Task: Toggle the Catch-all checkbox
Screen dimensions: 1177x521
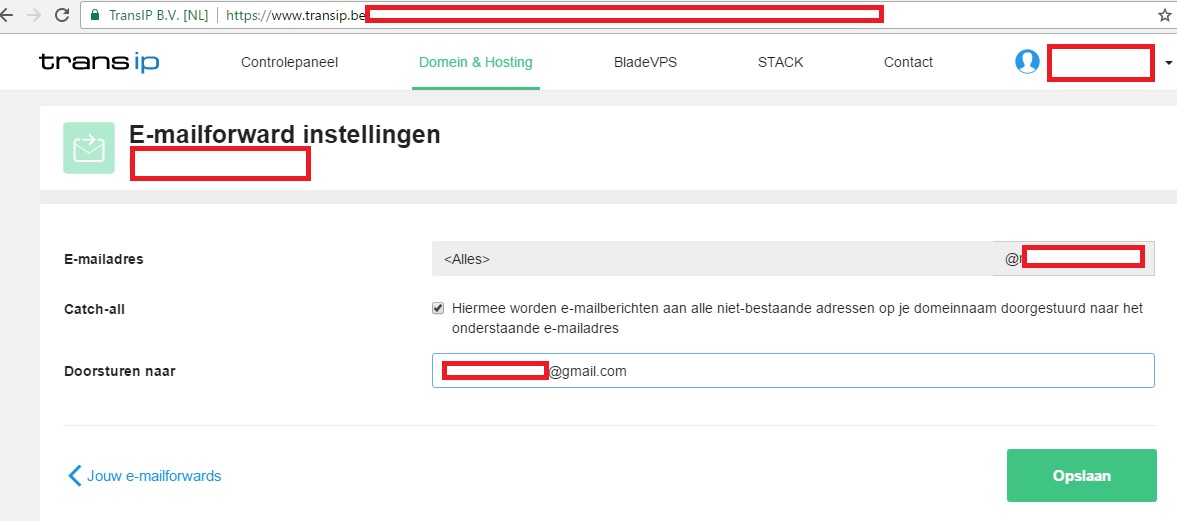Action: click(x=438, y=309)
